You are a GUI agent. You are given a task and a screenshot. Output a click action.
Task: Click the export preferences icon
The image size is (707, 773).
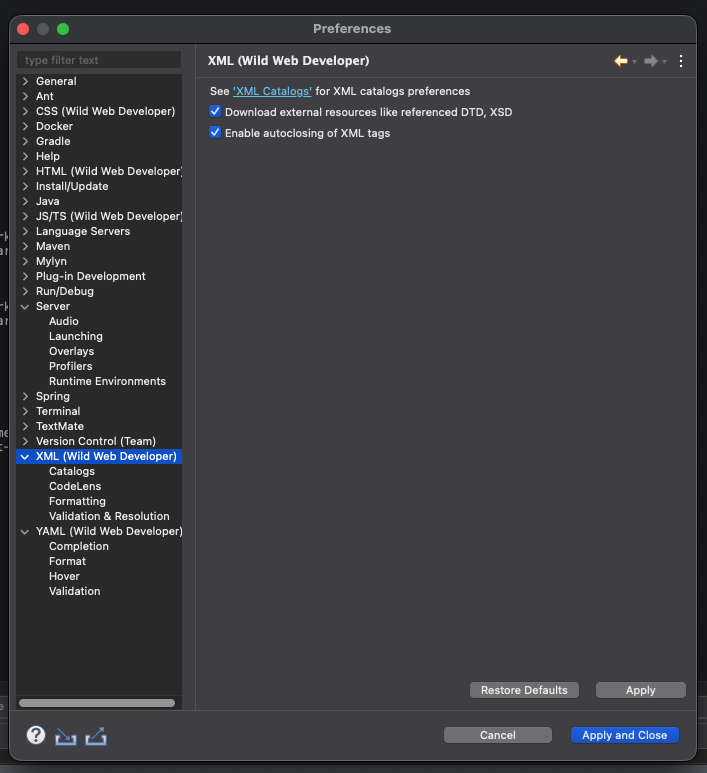96,736
